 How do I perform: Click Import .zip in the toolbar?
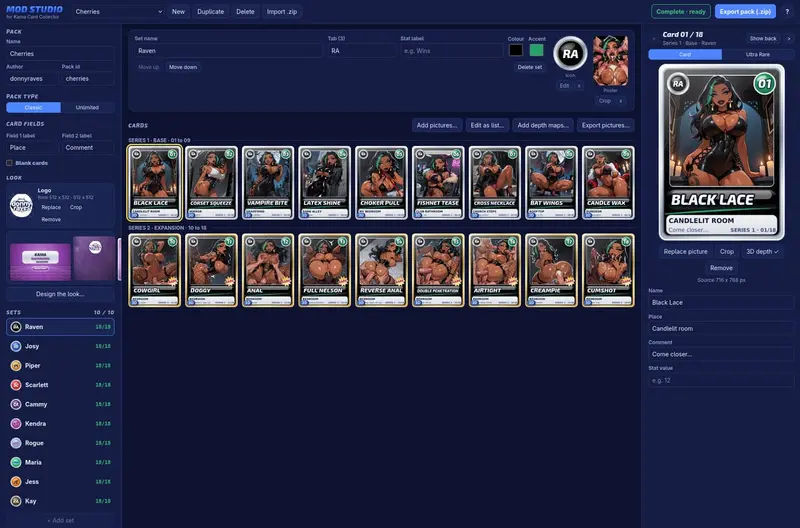[x=282, y=11]
